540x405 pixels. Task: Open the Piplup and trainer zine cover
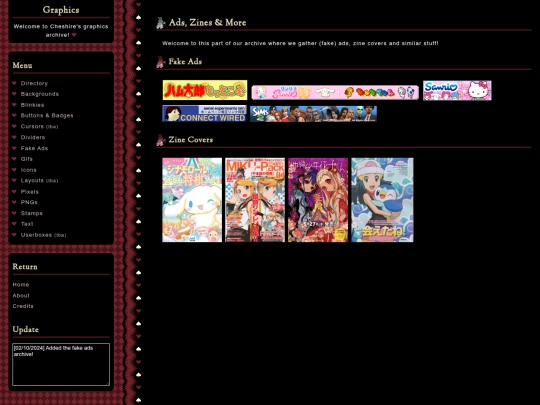(x=382, y=200)
